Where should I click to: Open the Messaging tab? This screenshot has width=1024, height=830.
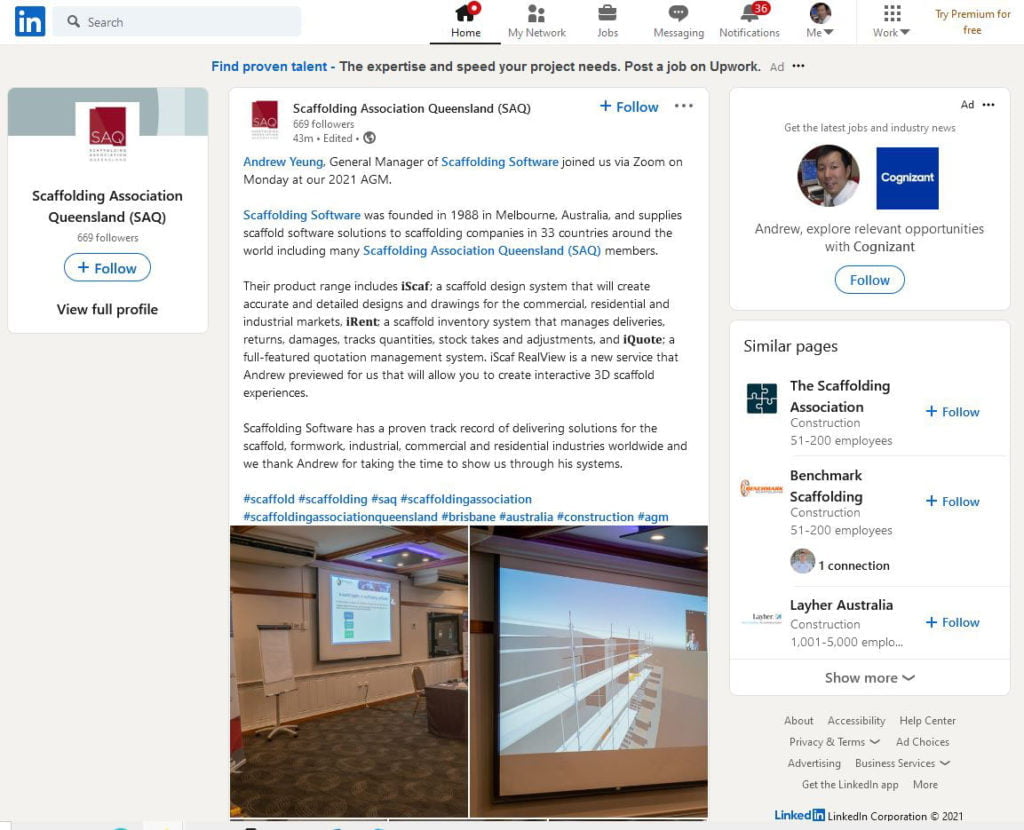tap(679, 22)
